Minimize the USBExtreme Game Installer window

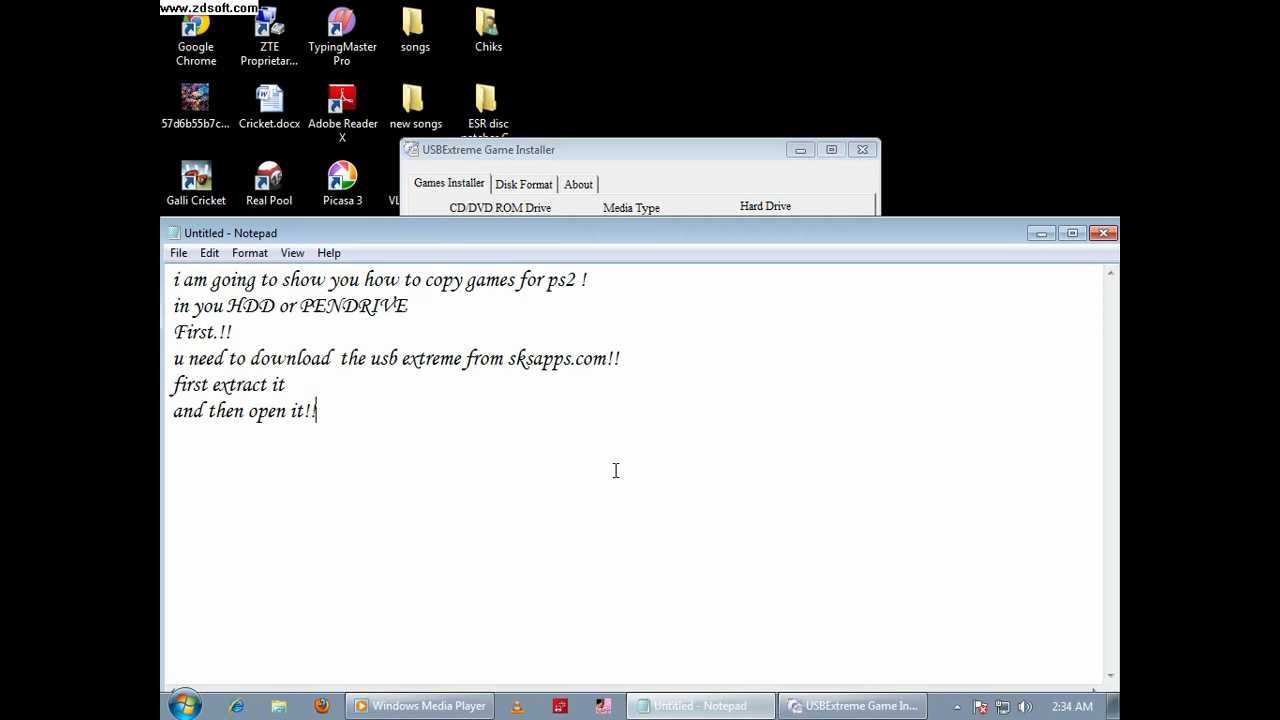[800, 150]
